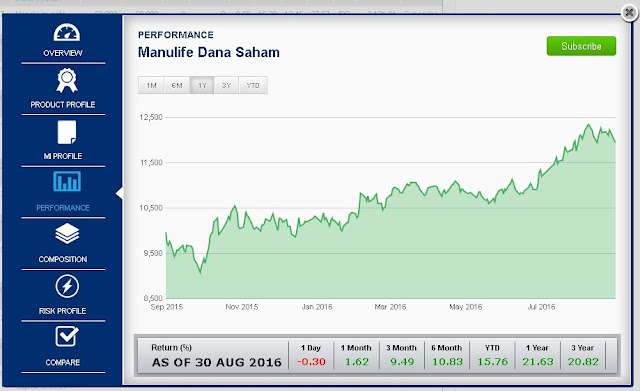This screenshot has width=640, height=391.
Task: Open the Overview gauge icon
Action: coord(67,33)
